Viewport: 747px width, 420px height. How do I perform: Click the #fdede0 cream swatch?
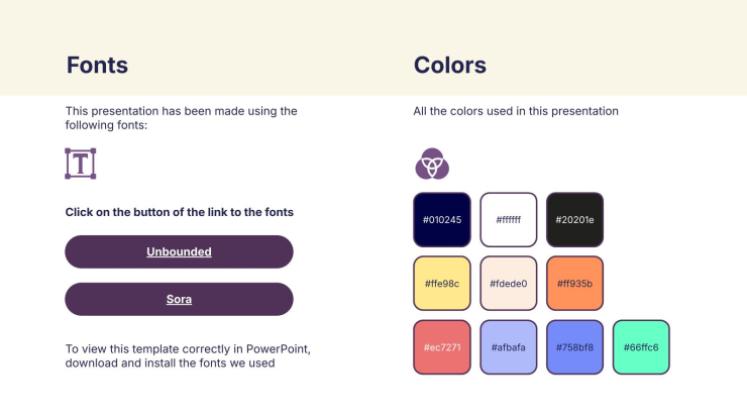[508, 283]
